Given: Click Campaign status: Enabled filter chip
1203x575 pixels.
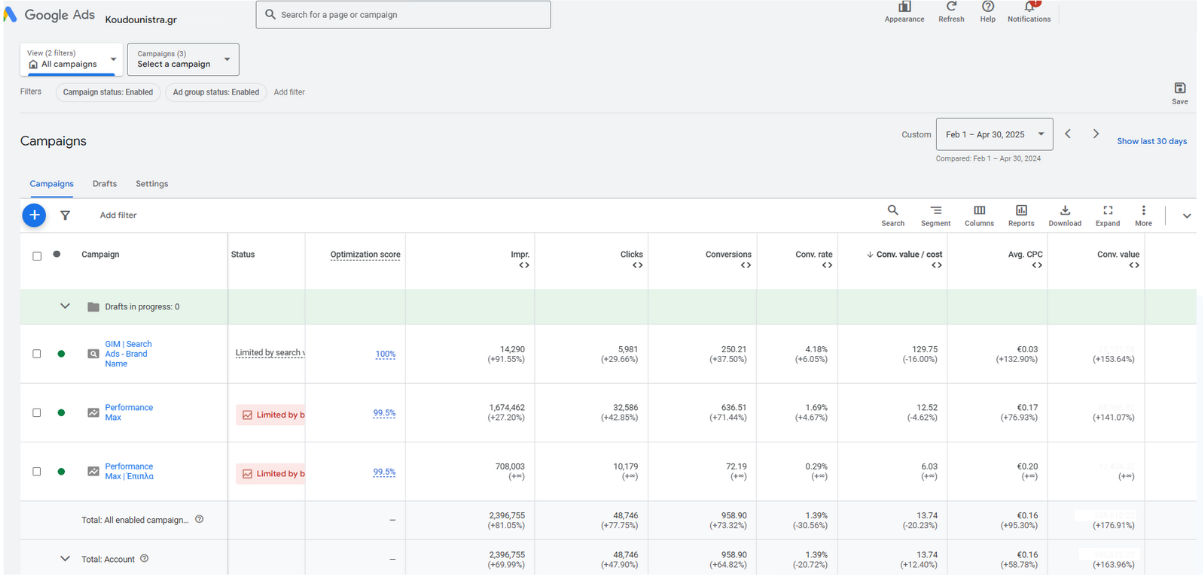Looking at the screenshot, I should pyautogui.click(x=108, y=92).
